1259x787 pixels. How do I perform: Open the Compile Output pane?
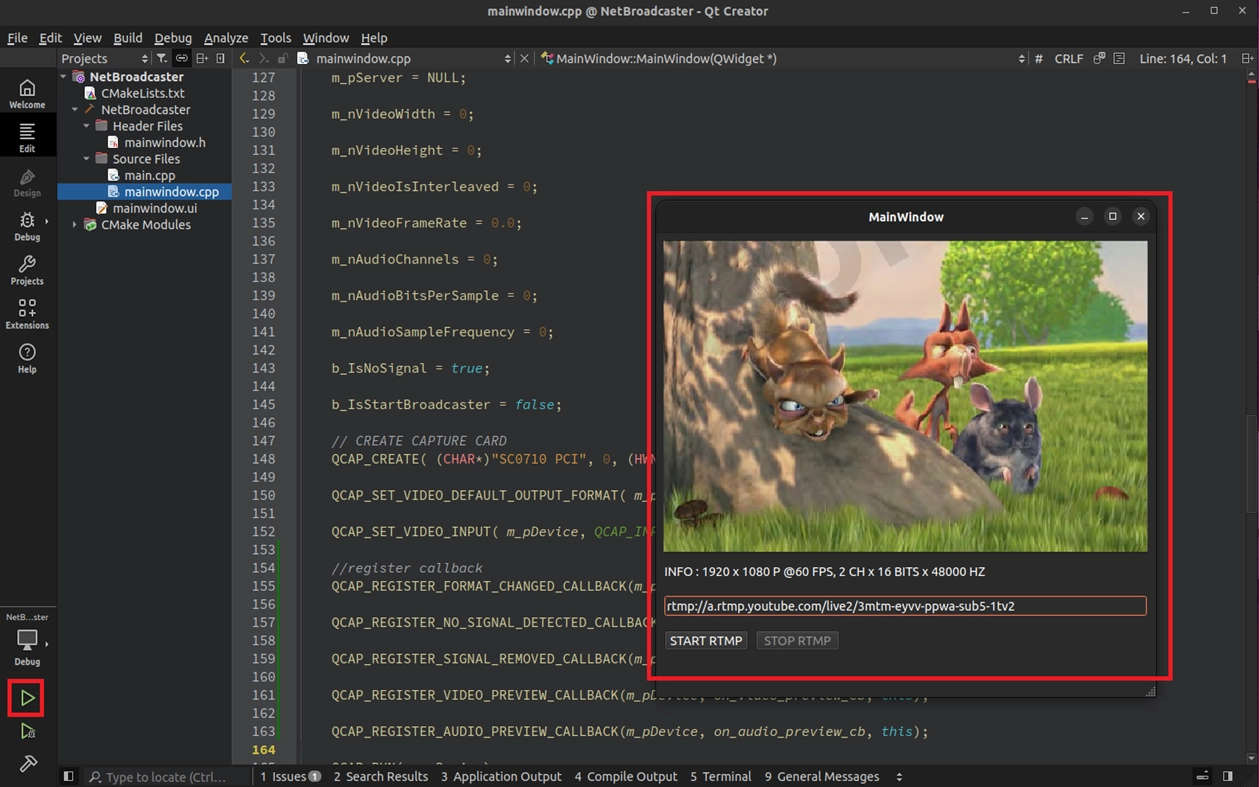tap(626, 776)
